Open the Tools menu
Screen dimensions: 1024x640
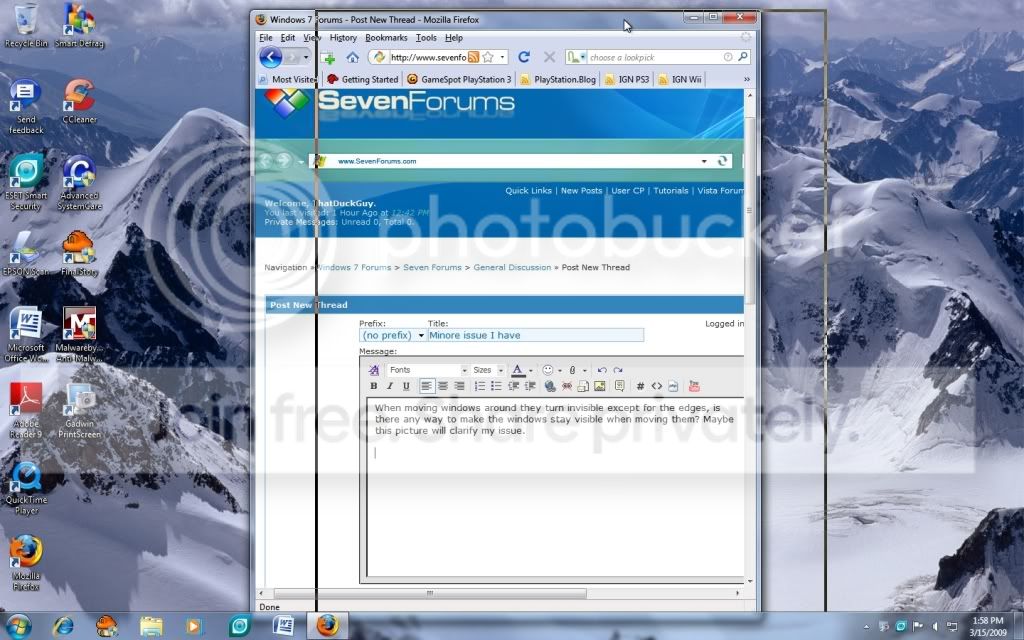(x=426, y=38)
